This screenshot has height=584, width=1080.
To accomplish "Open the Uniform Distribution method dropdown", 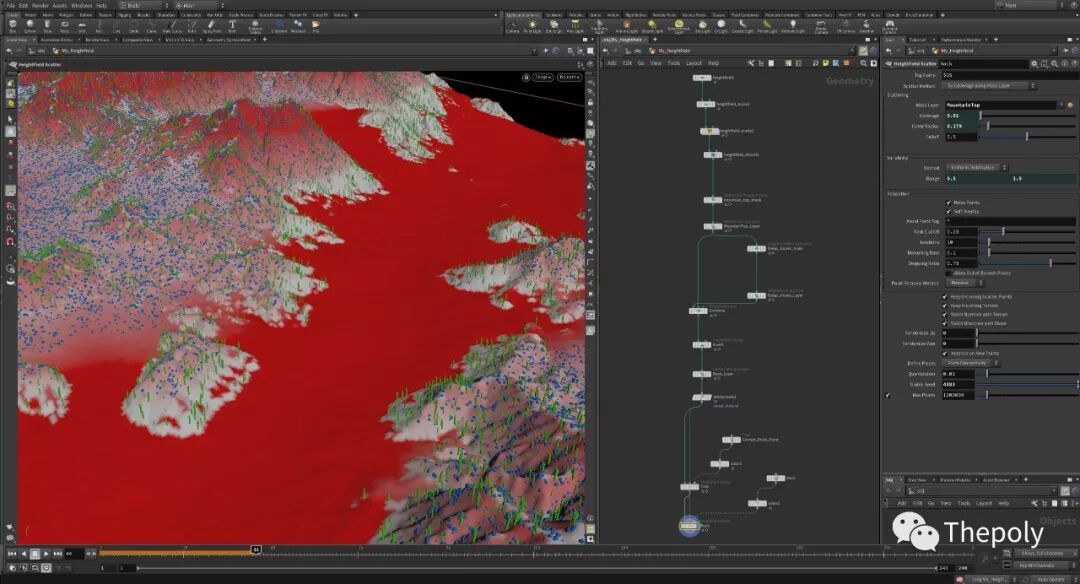I will point(976,167).
